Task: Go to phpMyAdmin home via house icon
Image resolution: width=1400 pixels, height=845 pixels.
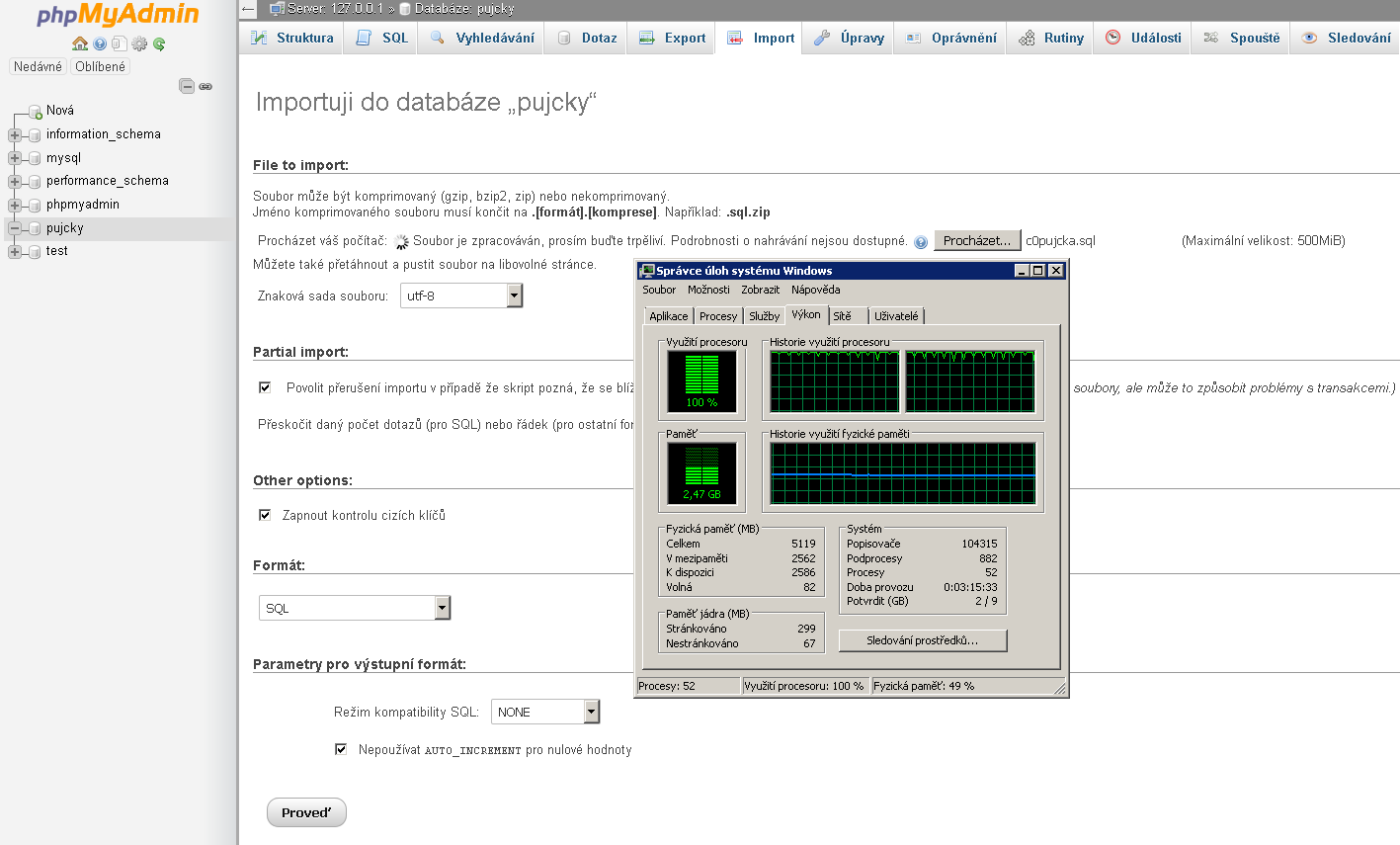Action: coord(80,43)
